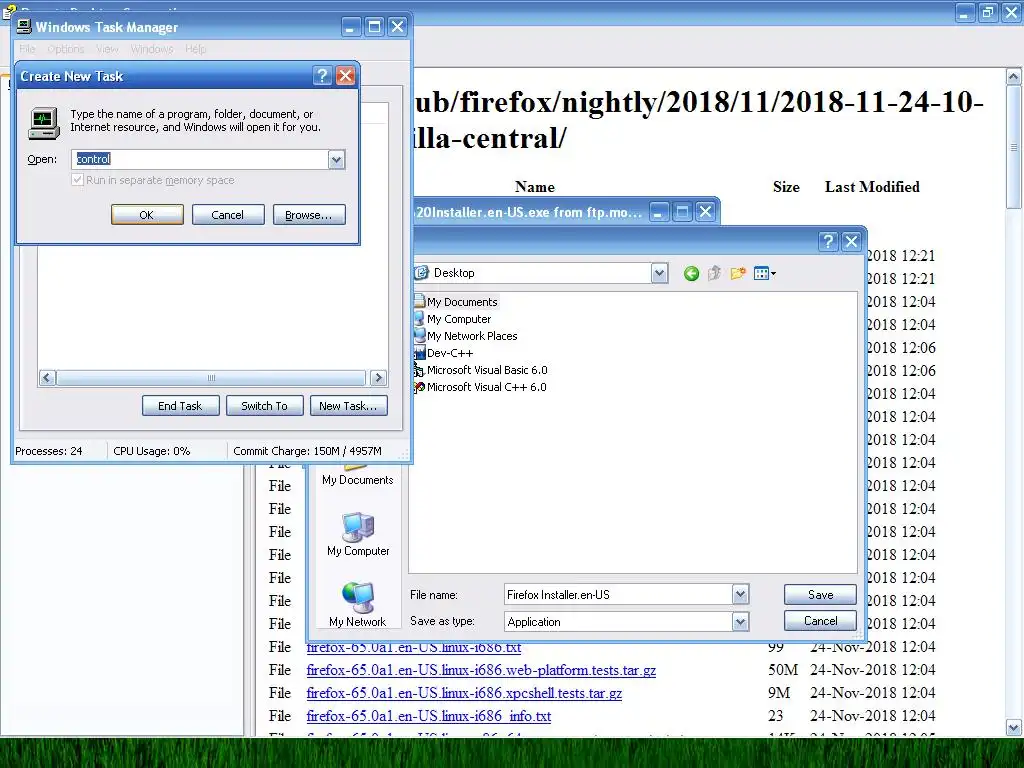Expand the Save as type dropdown

coord(740,622)
